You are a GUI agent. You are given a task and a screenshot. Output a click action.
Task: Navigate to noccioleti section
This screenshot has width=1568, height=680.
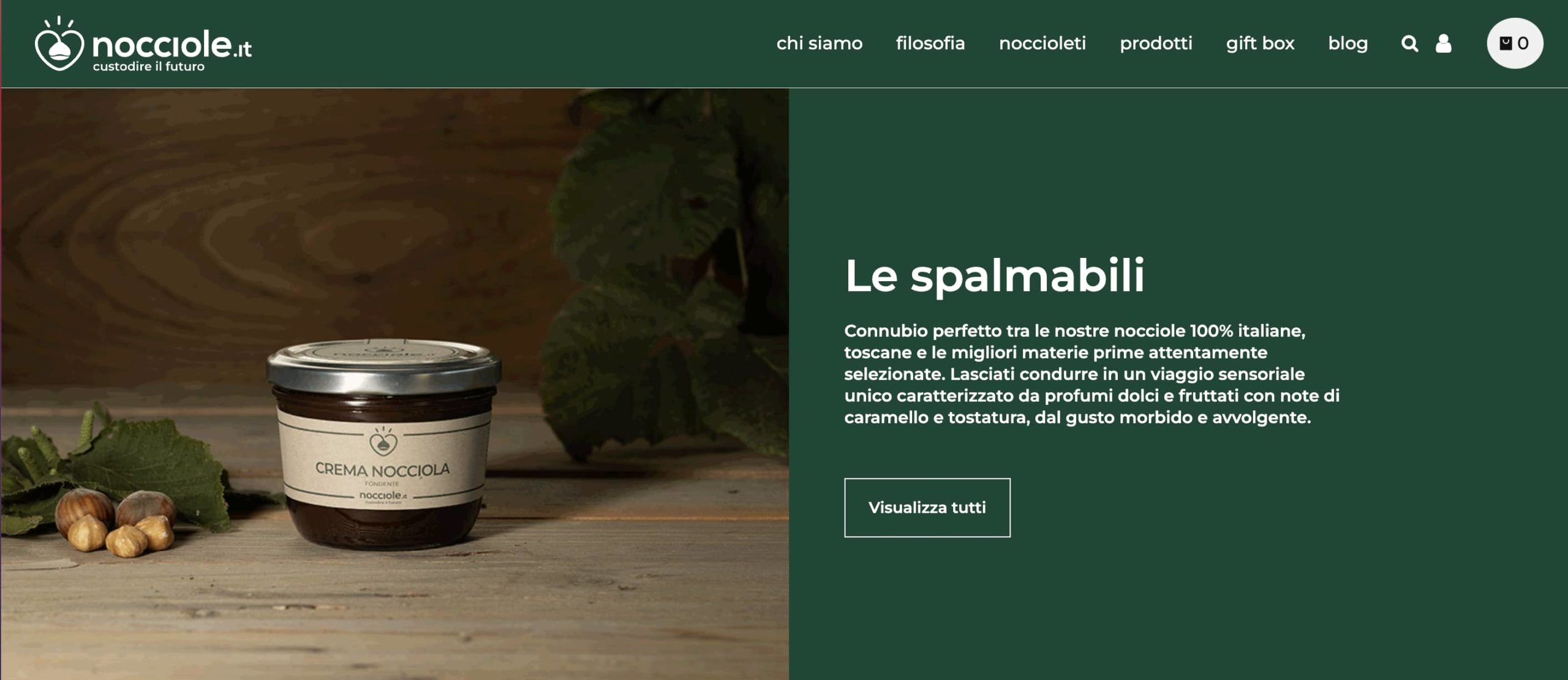click(1042, 43)
